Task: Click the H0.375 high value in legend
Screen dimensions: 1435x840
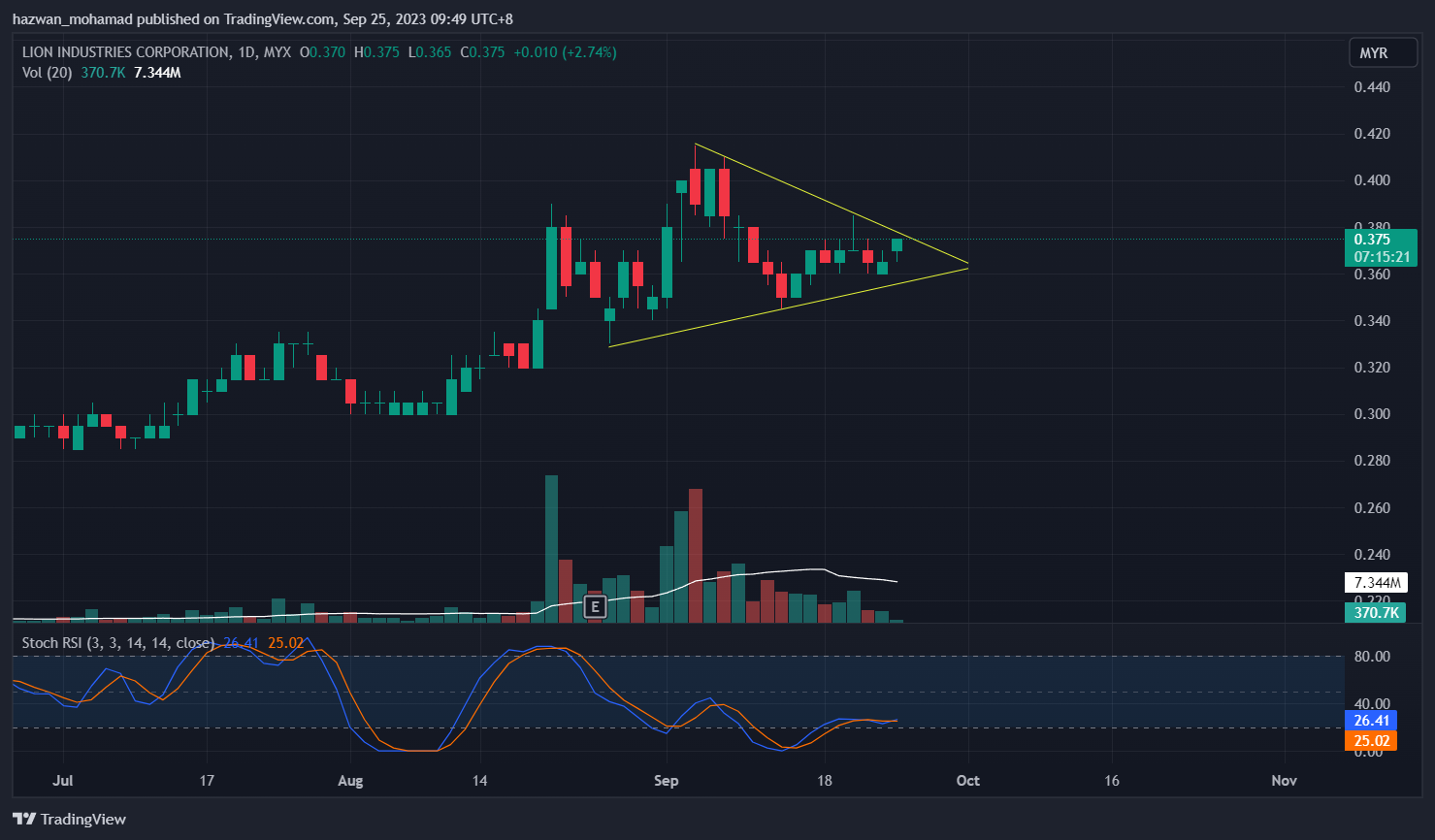Action: point(376,52)
